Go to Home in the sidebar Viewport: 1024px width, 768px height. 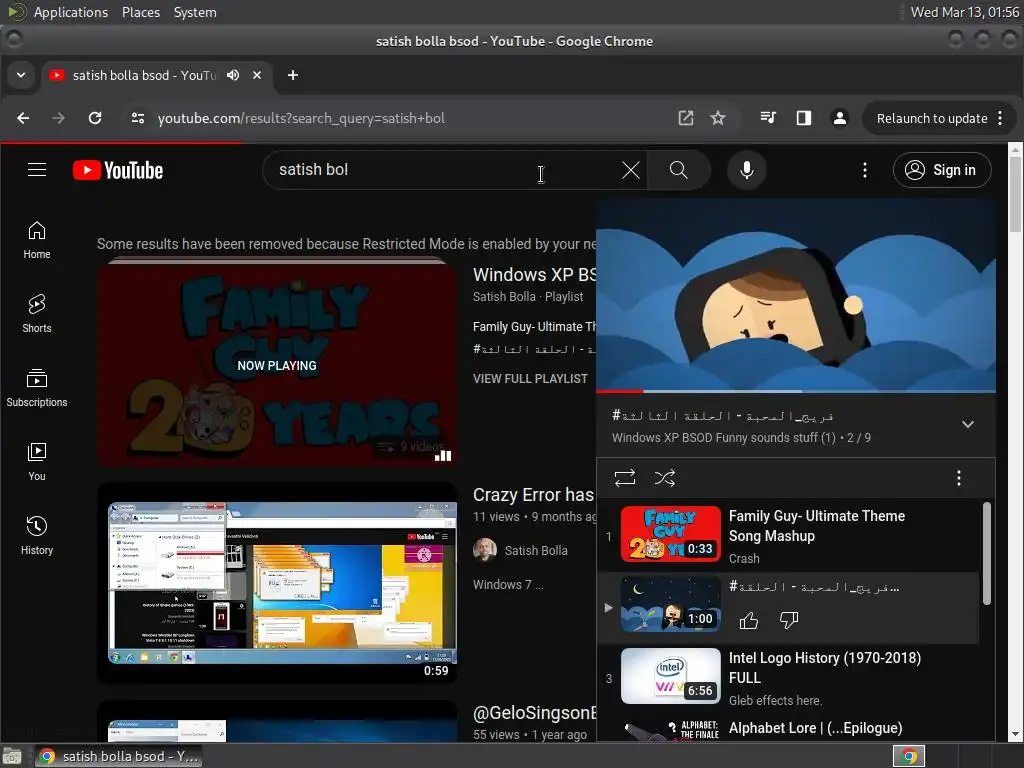pos(37,240)
